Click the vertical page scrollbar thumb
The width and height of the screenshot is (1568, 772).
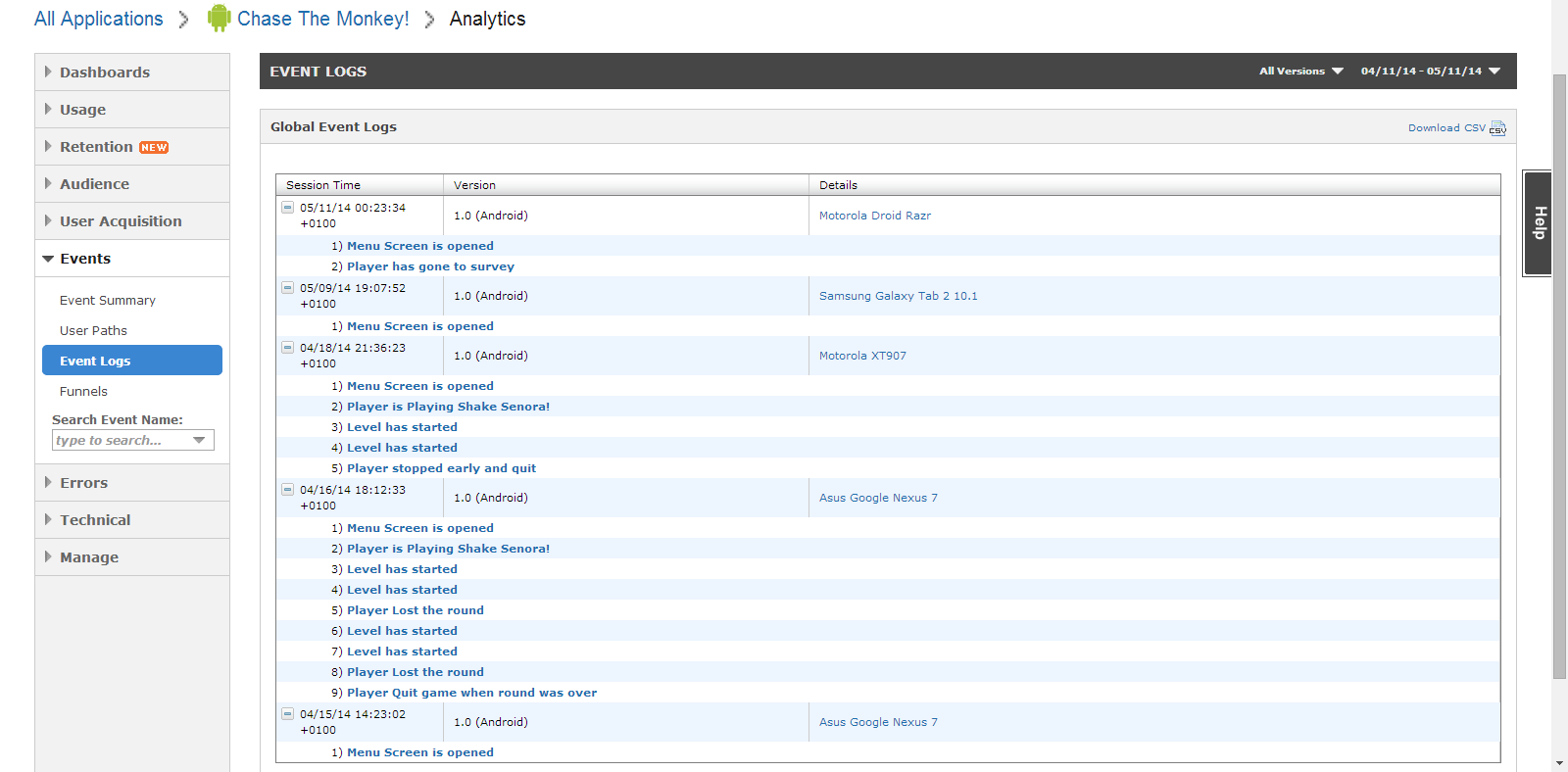[x=1559, y=376]
